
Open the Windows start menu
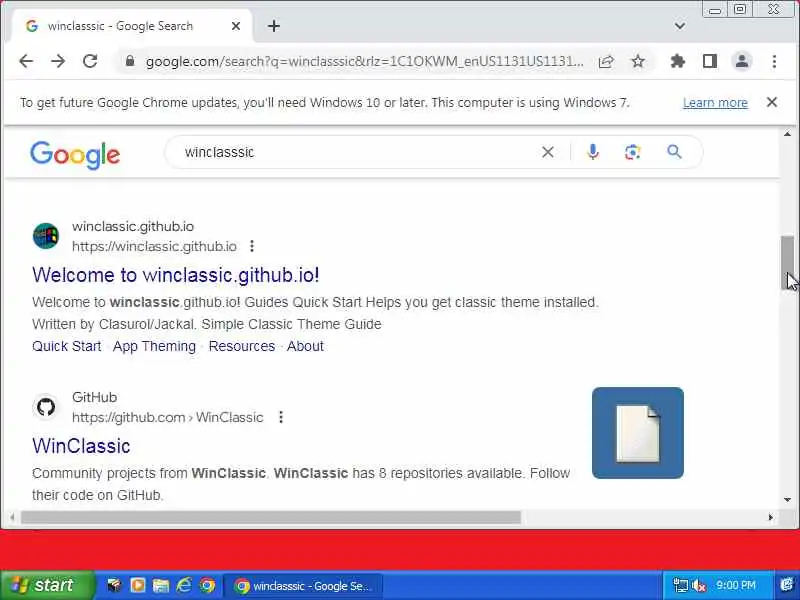(x=47, y=585)
